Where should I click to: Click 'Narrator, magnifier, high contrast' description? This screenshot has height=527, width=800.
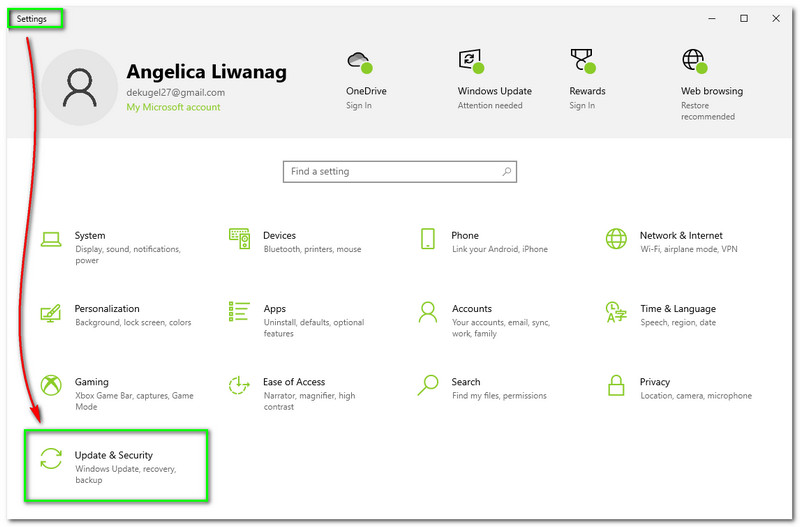click(309, 401)
